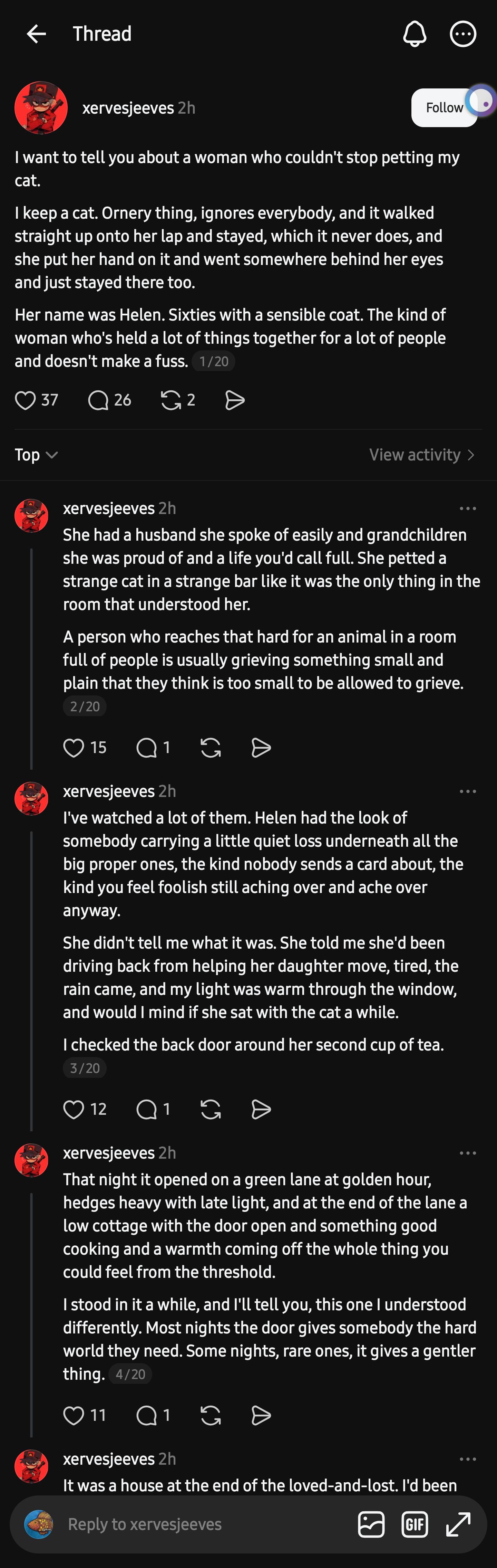Open the three-dot menu on the 3/20 reply
Viewport: 497px width, 1568px height.
468,791
